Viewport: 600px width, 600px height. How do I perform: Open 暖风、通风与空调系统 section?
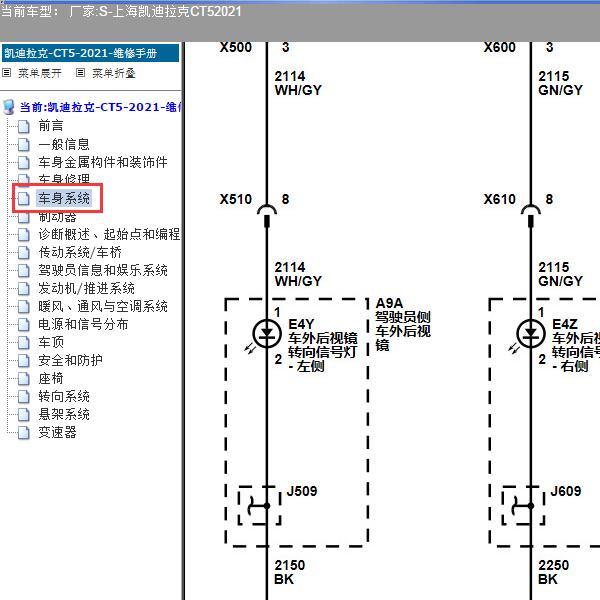[x=103, y=306]
